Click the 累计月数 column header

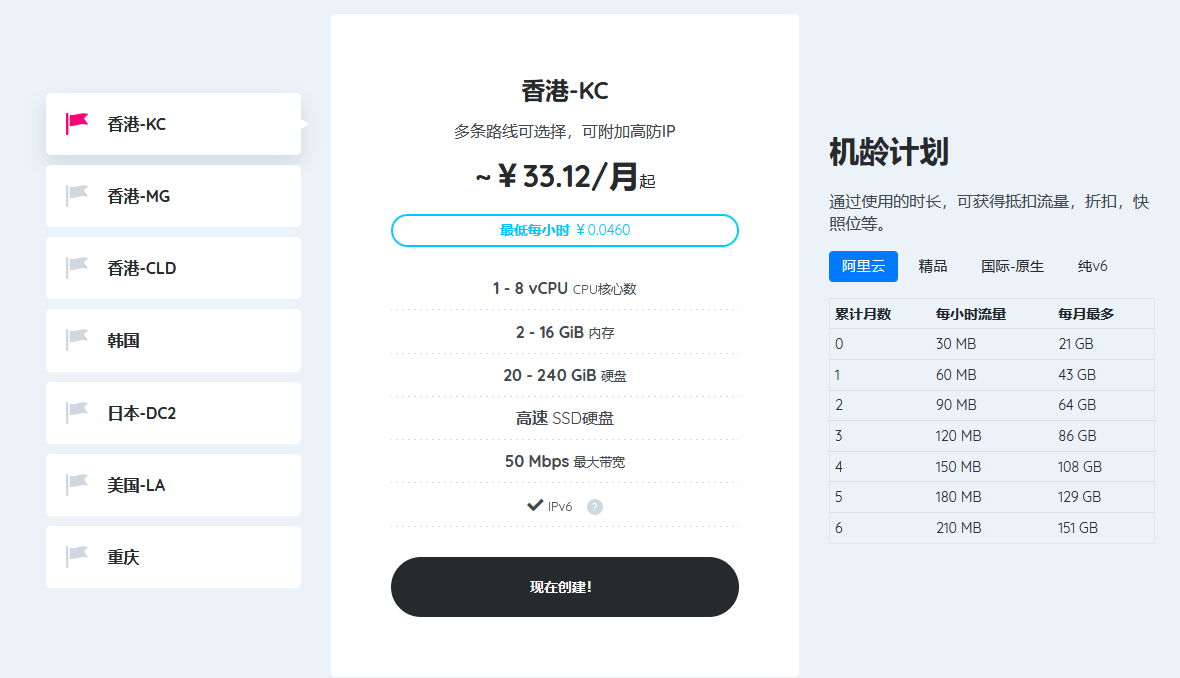(x=863, y=314)
